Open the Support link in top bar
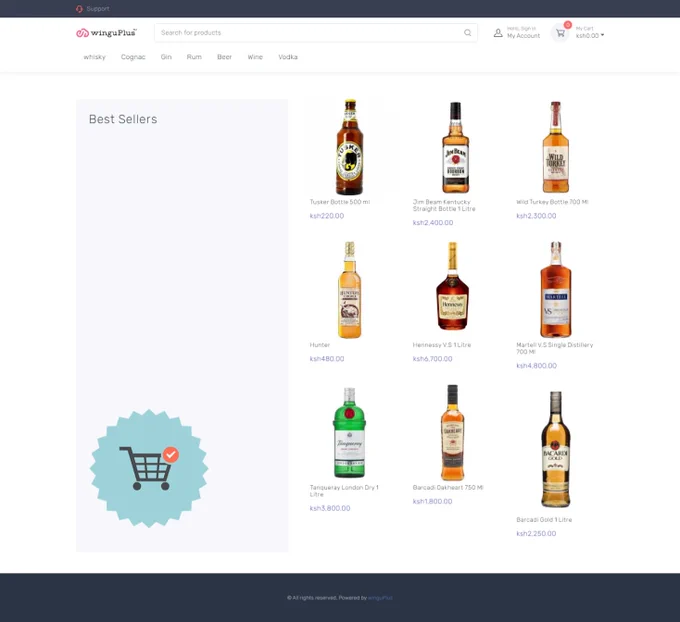The width and height of the screenshot is (680, 622). pos(98,9)
